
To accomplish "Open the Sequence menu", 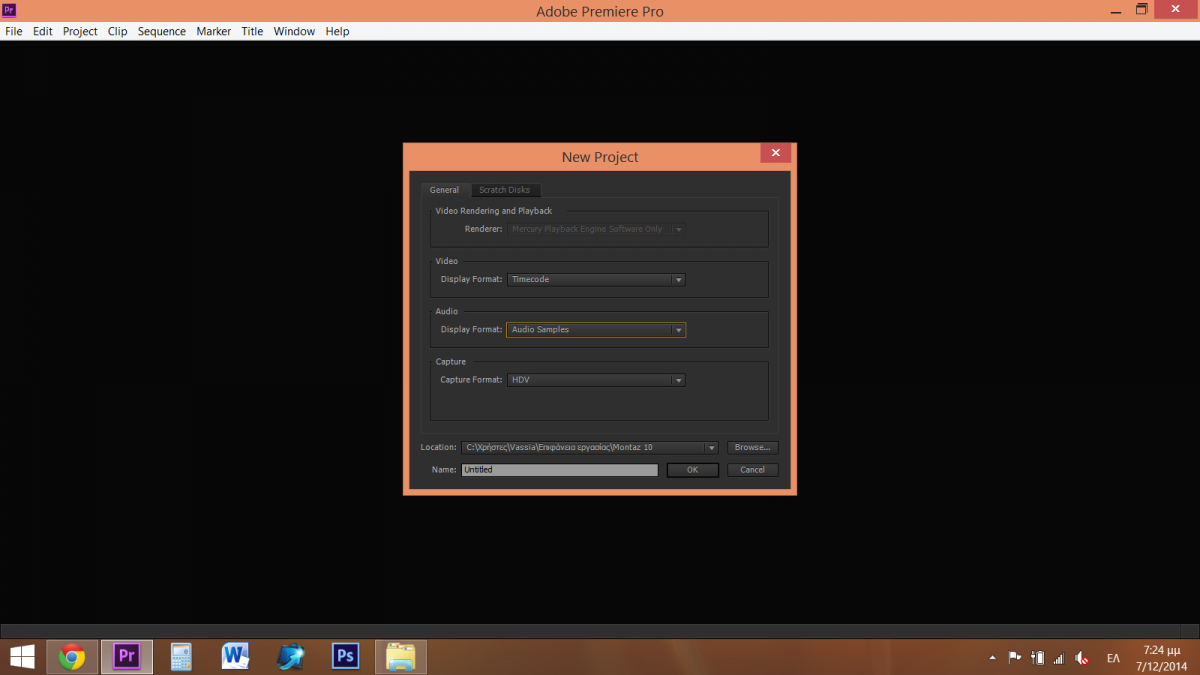I will pyautogui.click(x=162, y=31).
